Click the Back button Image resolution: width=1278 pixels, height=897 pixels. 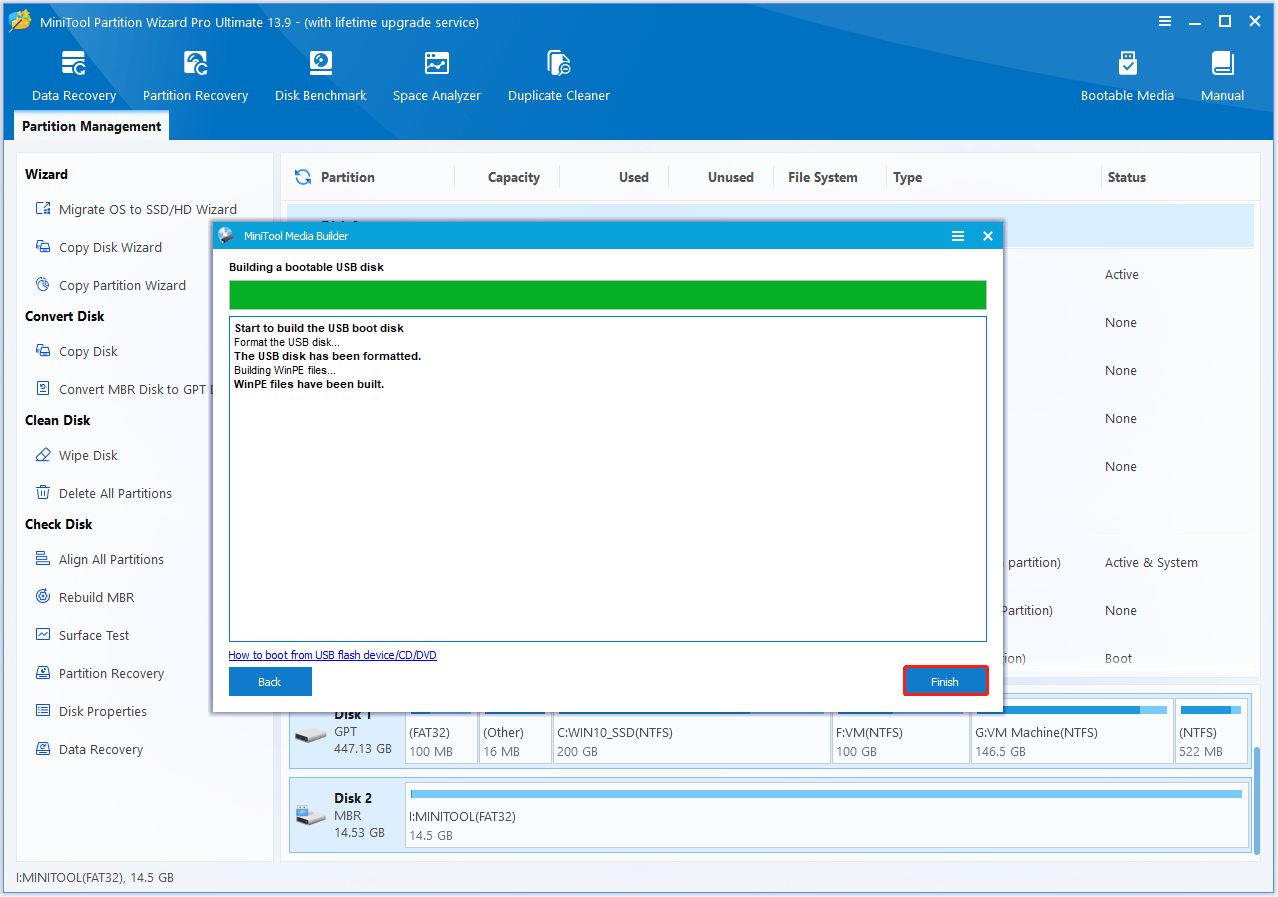(270, 681)
